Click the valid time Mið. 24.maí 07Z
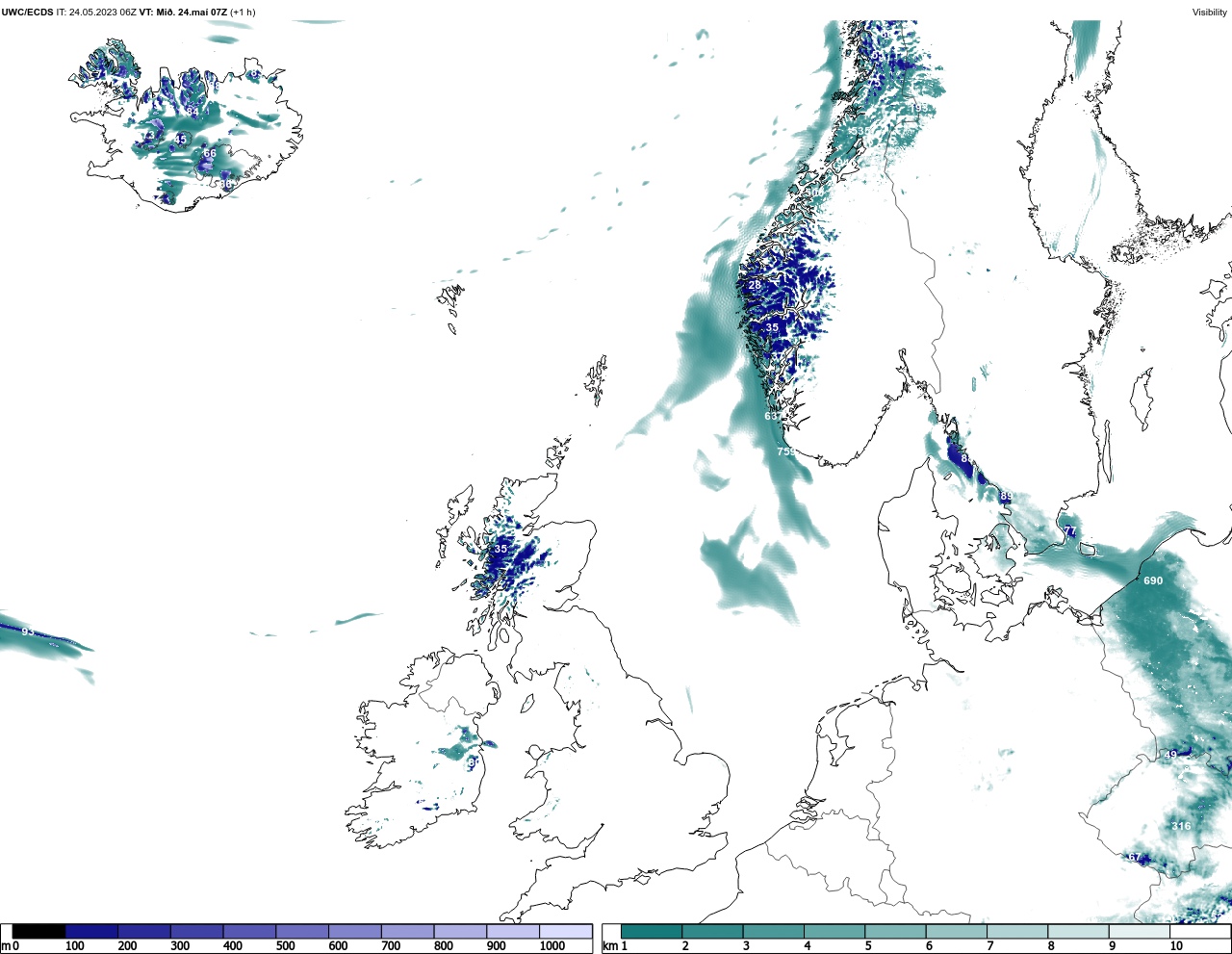Viewport: 1232px width, 954px height. pyautogui.click(x=192, y=13)
